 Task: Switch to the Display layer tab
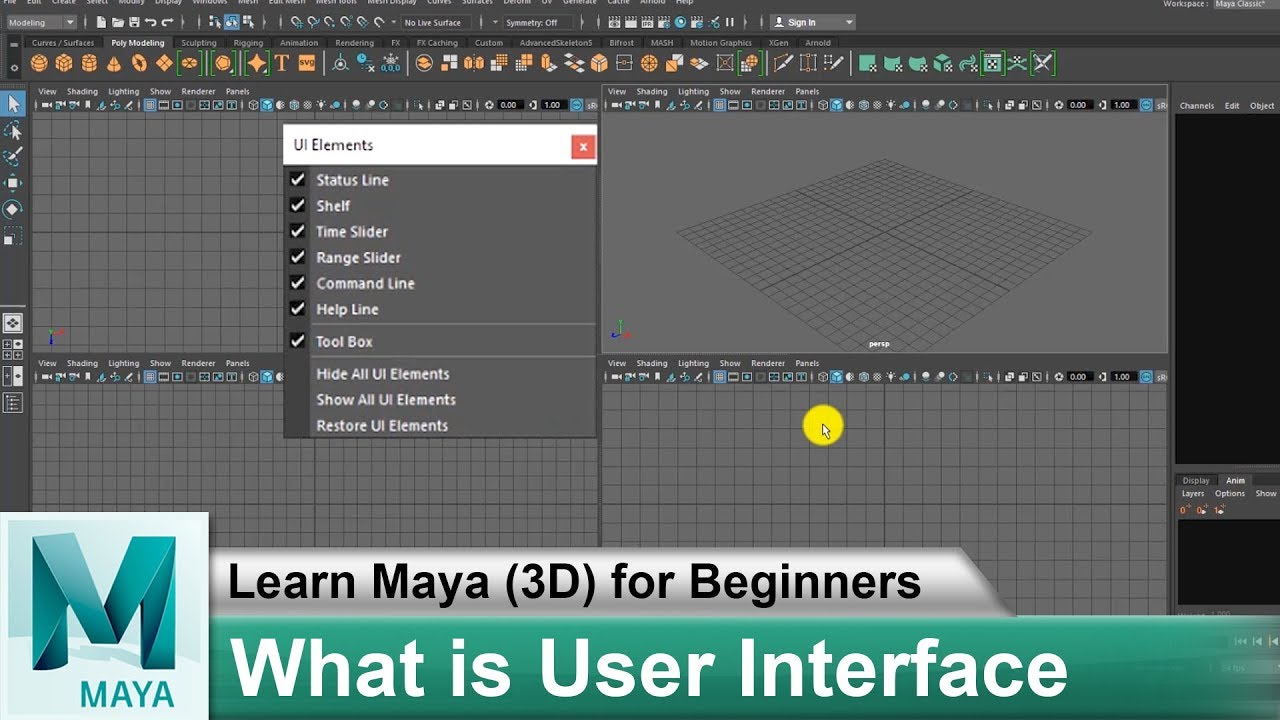click(x=1196, y=480)
